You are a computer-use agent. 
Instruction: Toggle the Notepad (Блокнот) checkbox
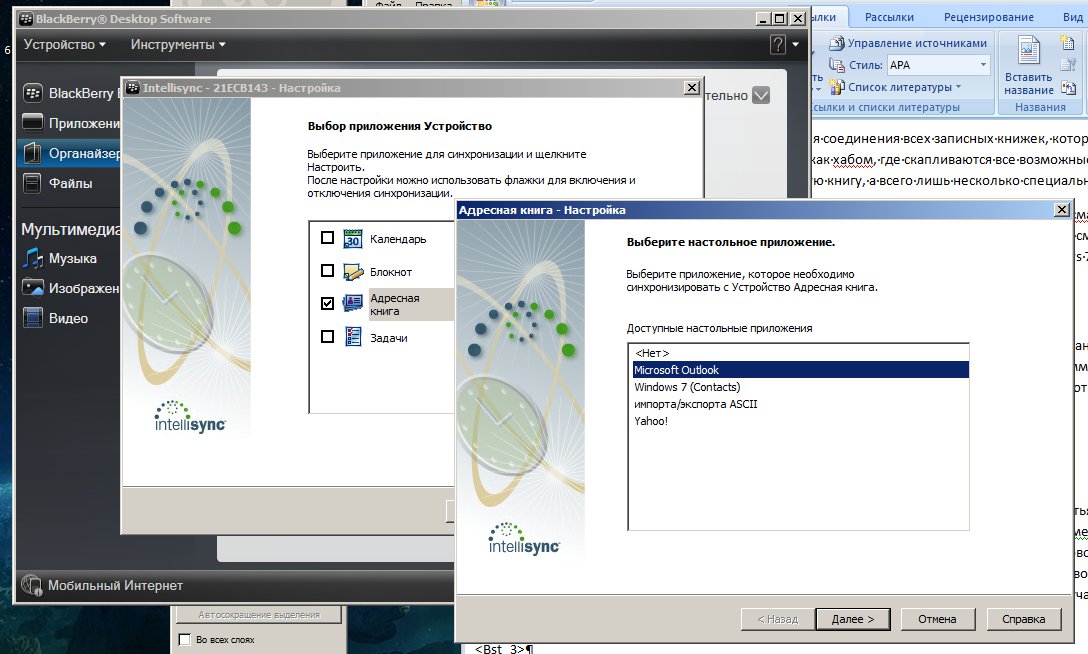(x=327, y=271)
